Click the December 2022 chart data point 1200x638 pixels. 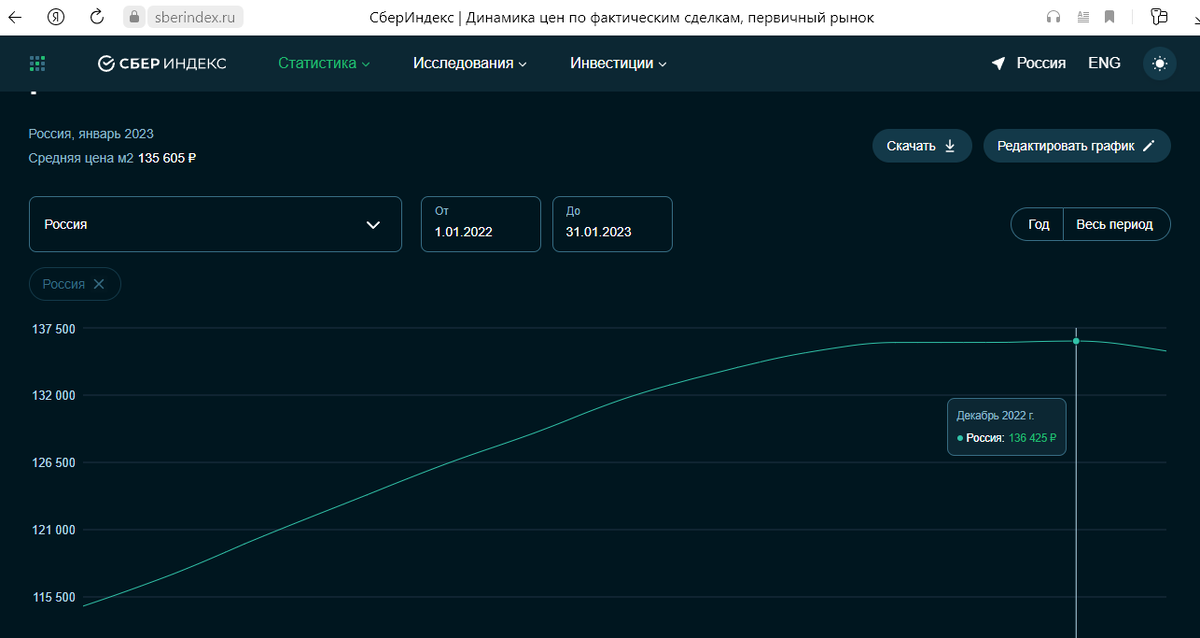pos(1076,341)
